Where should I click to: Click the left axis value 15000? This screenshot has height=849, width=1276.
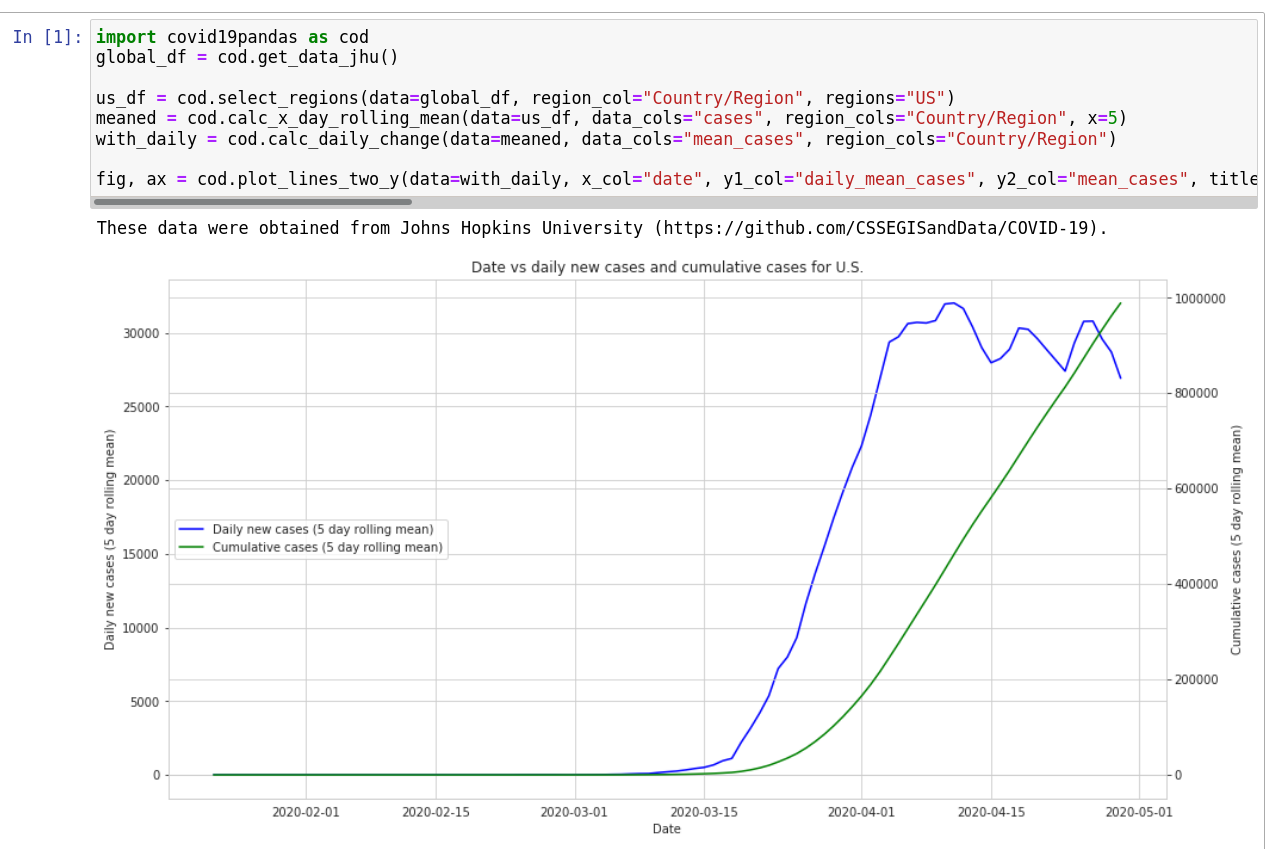[141, 554]
